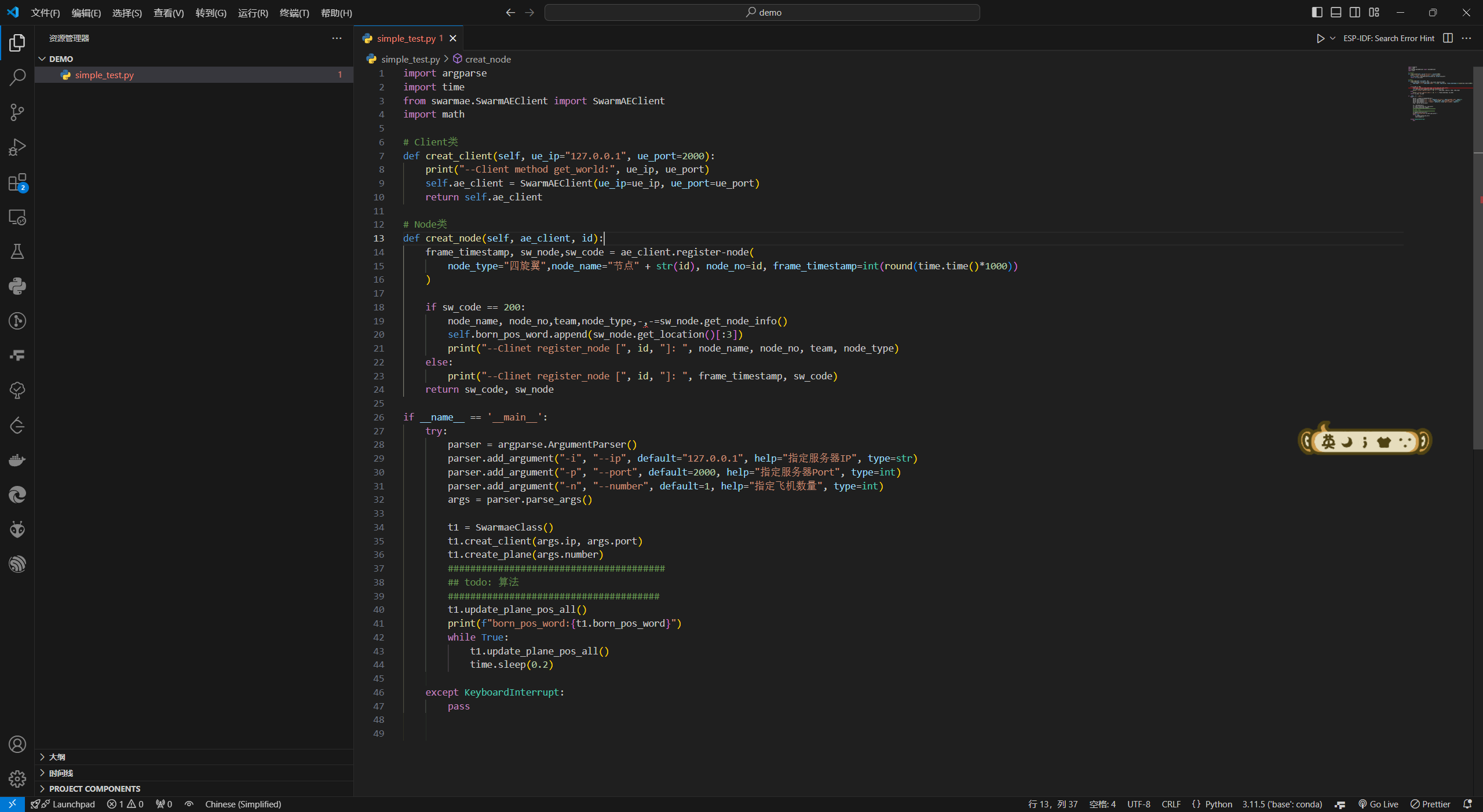Open the Extensions view

(x=17, y=182)
